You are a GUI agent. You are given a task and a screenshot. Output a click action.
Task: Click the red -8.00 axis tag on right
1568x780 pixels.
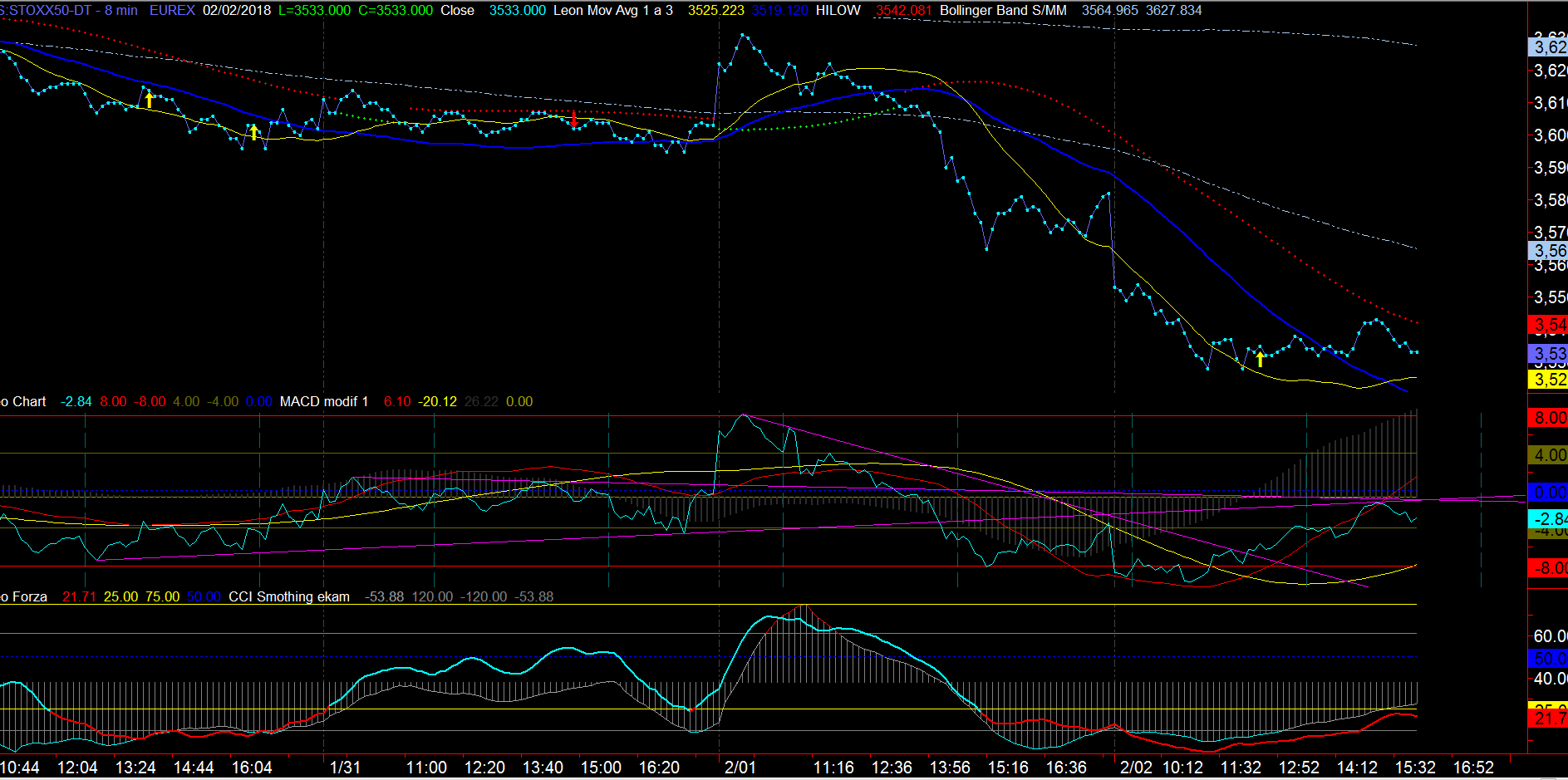coord(1548,568)
